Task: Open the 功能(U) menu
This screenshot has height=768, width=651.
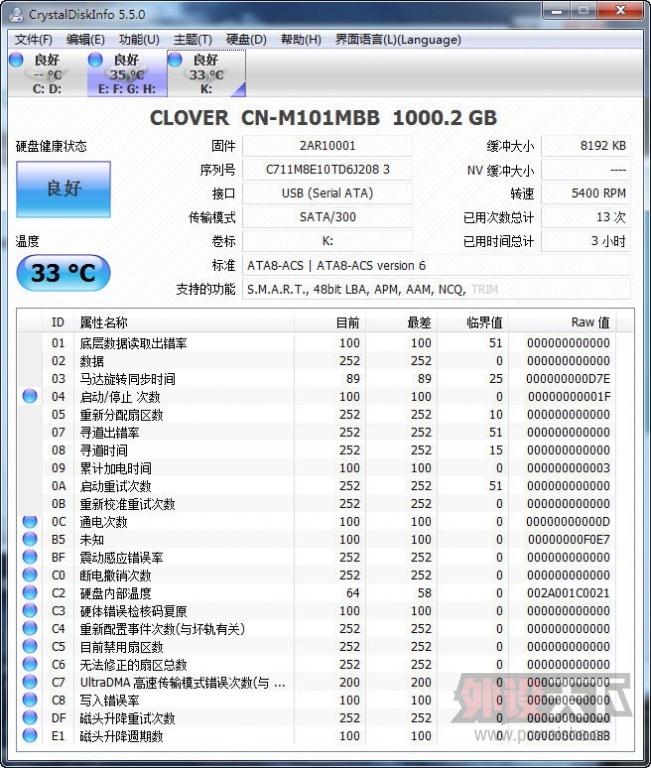Action: 139,40
